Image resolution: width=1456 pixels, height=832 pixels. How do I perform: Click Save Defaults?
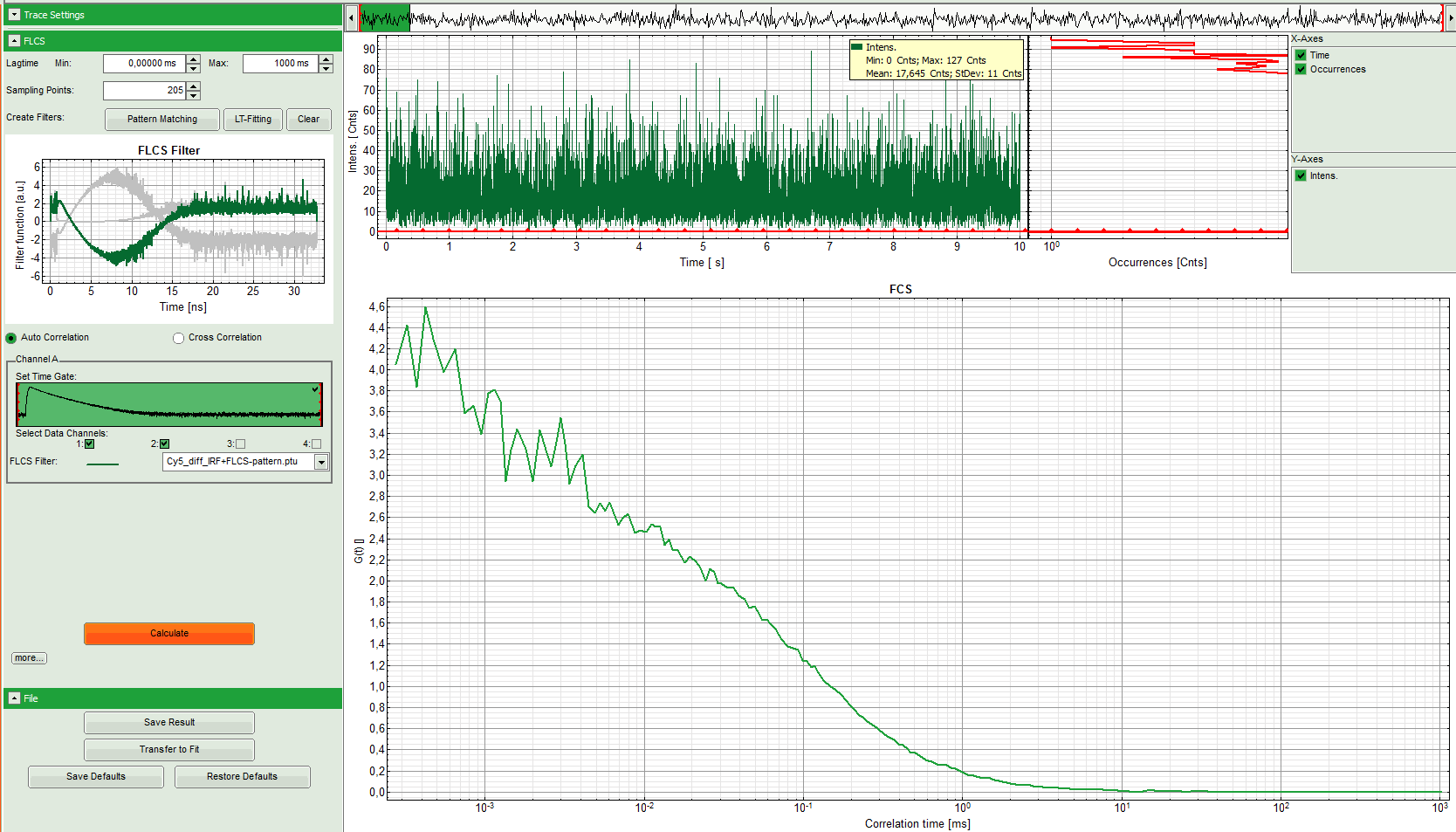(96, 777)
